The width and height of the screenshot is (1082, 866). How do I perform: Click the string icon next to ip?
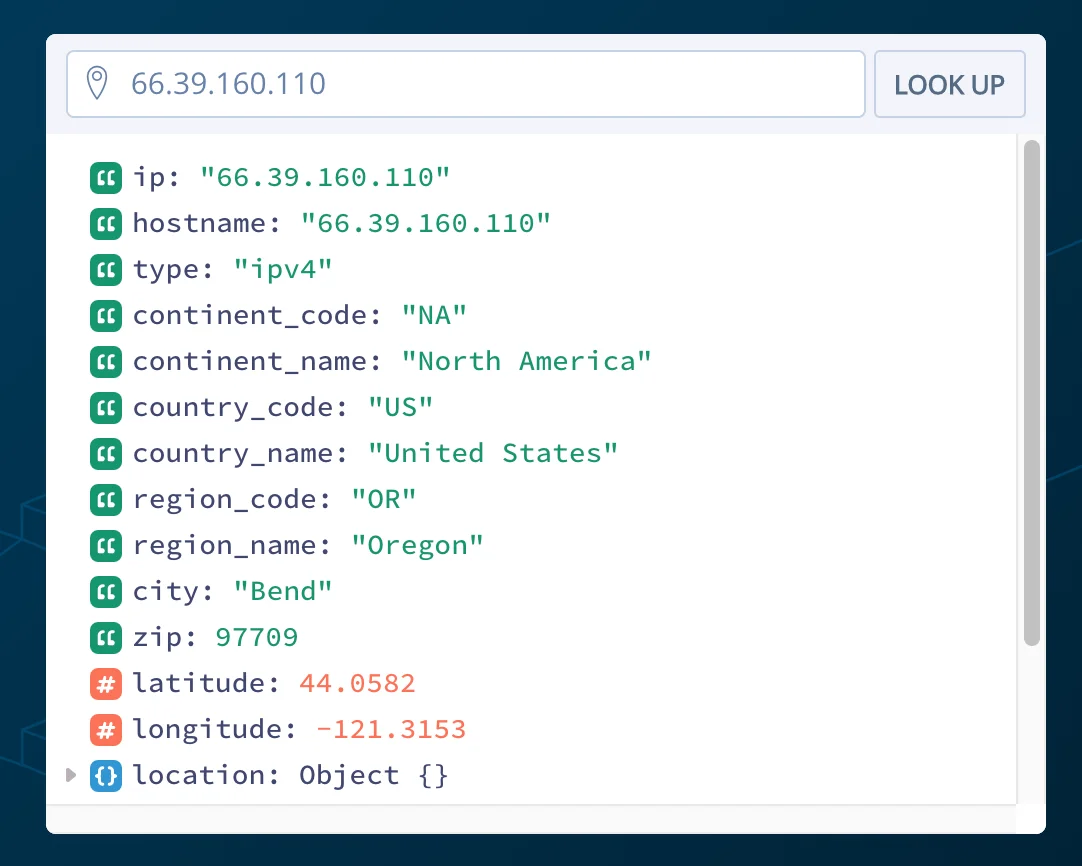106,177
